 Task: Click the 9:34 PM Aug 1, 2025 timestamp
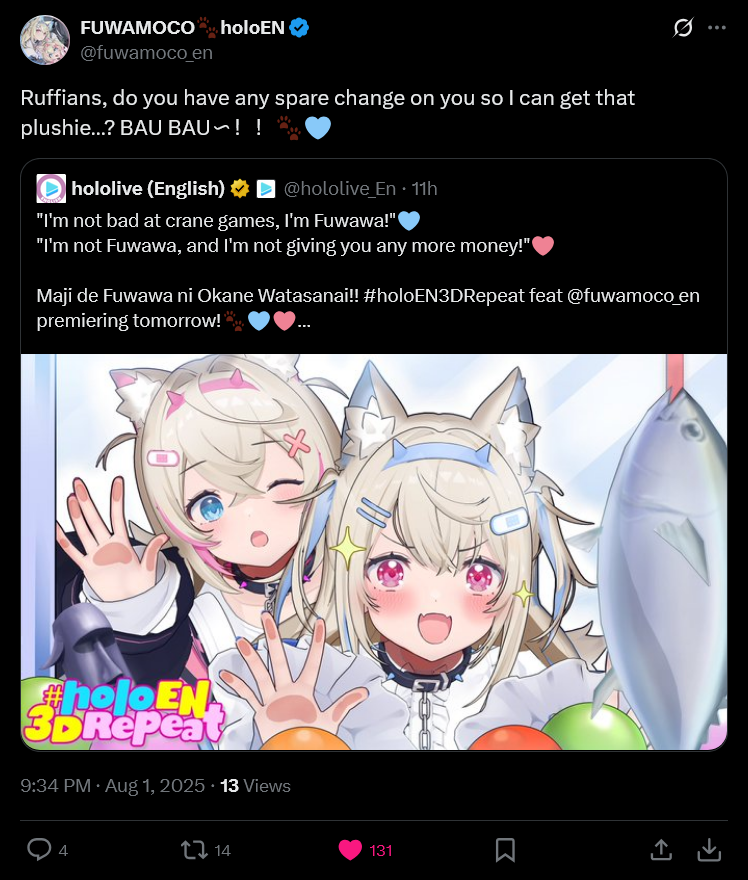(x=112, y=785)
